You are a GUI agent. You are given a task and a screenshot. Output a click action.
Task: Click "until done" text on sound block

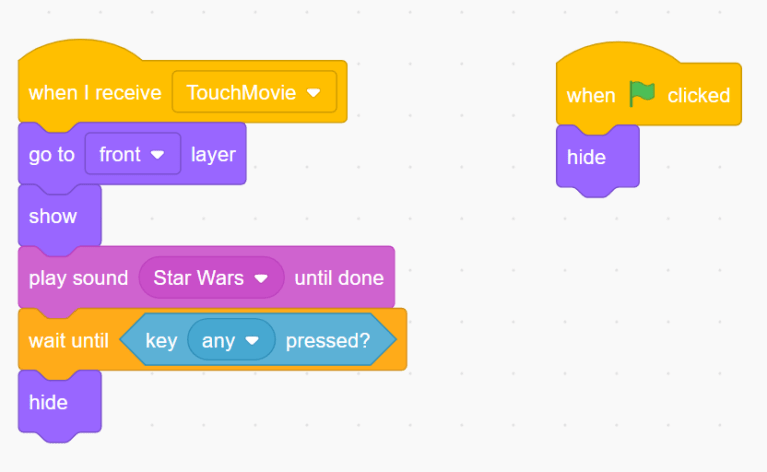[x=339, y=278]
